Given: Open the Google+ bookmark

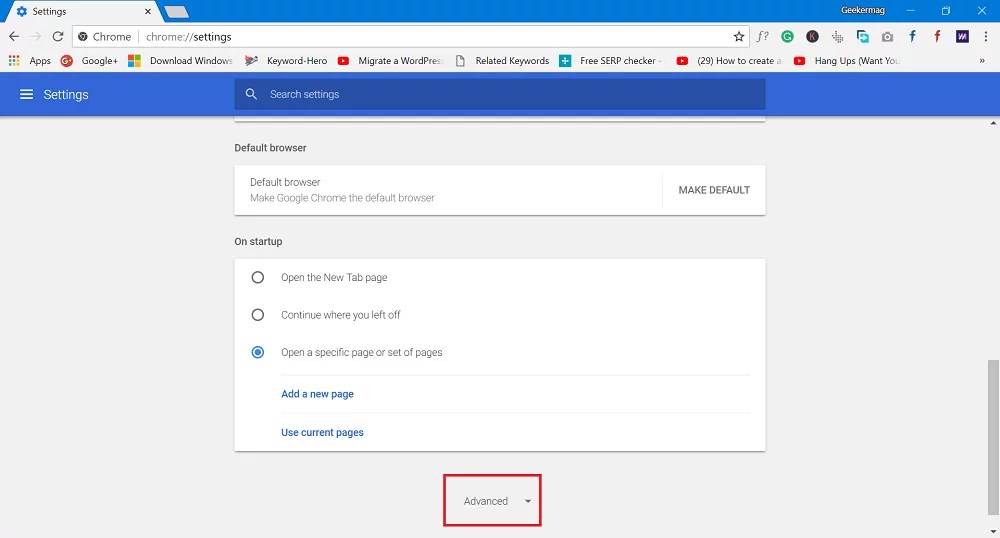Looking at the screenshot, I should tap(89, 61).
